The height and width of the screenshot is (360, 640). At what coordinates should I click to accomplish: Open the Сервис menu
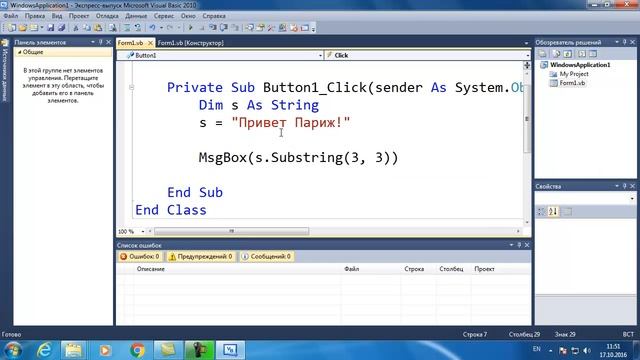(164, 16)
